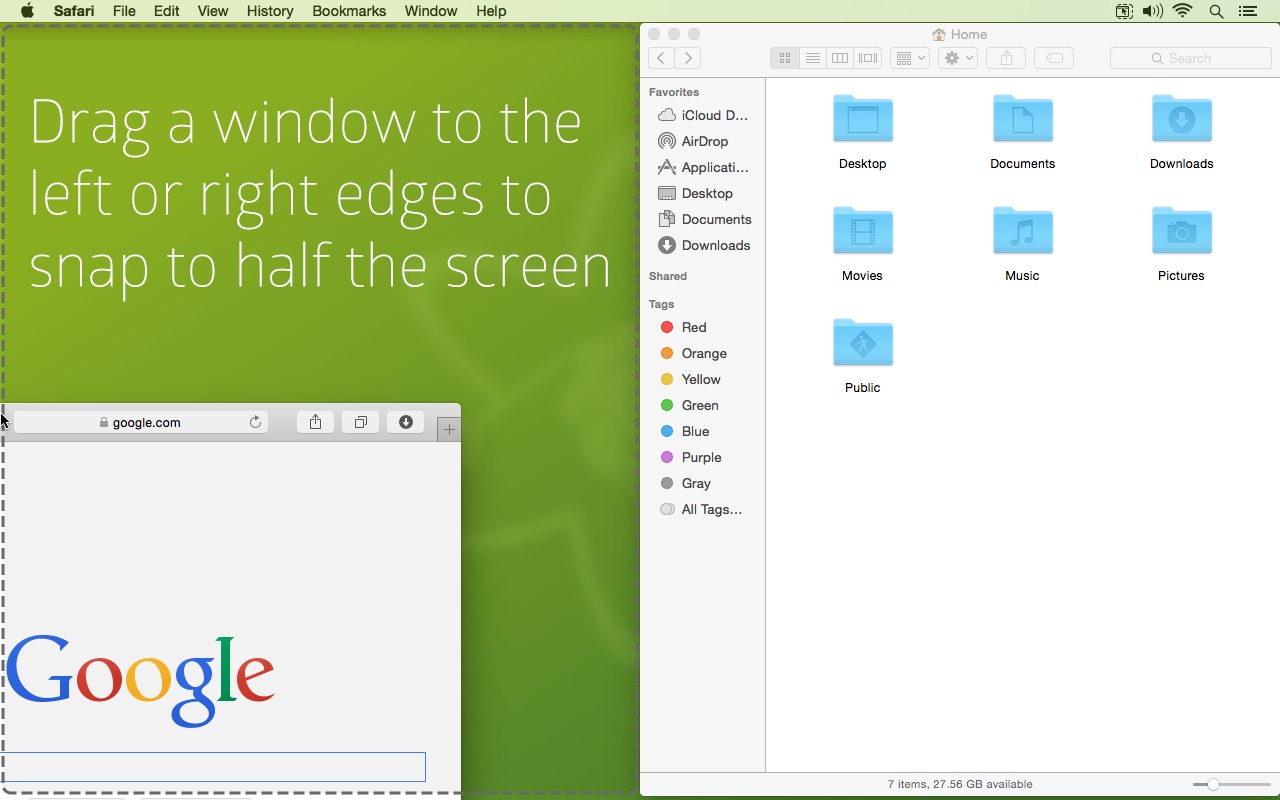This screenshot has height=800, width=1280.
Task: Switch Finder to column view
Action: click(840, 58)
